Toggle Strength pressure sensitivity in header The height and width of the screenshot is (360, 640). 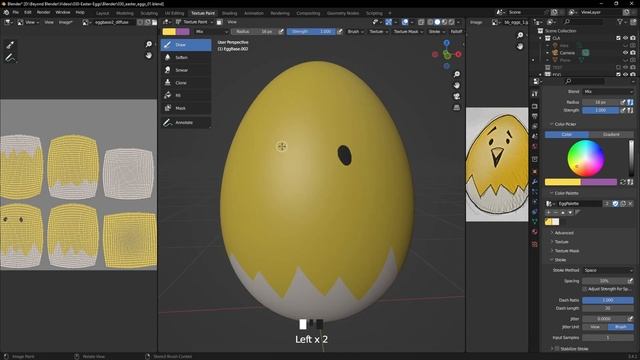(x=340, y=31)
